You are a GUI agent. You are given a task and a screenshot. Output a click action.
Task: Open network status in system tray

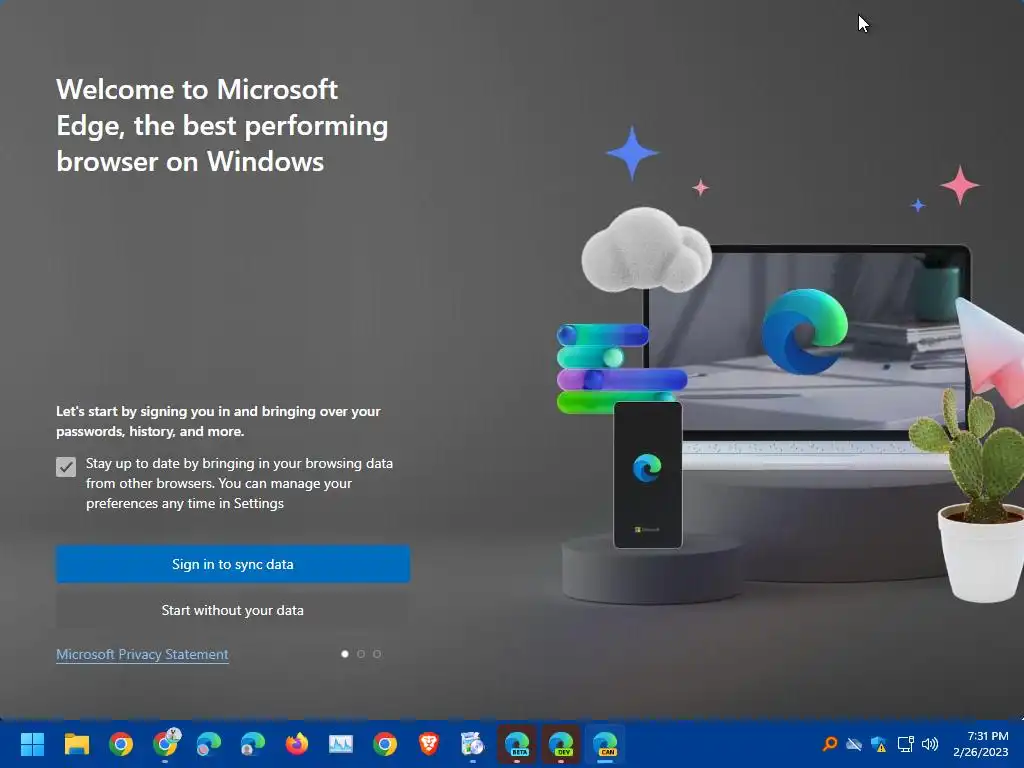coord(905,744)
